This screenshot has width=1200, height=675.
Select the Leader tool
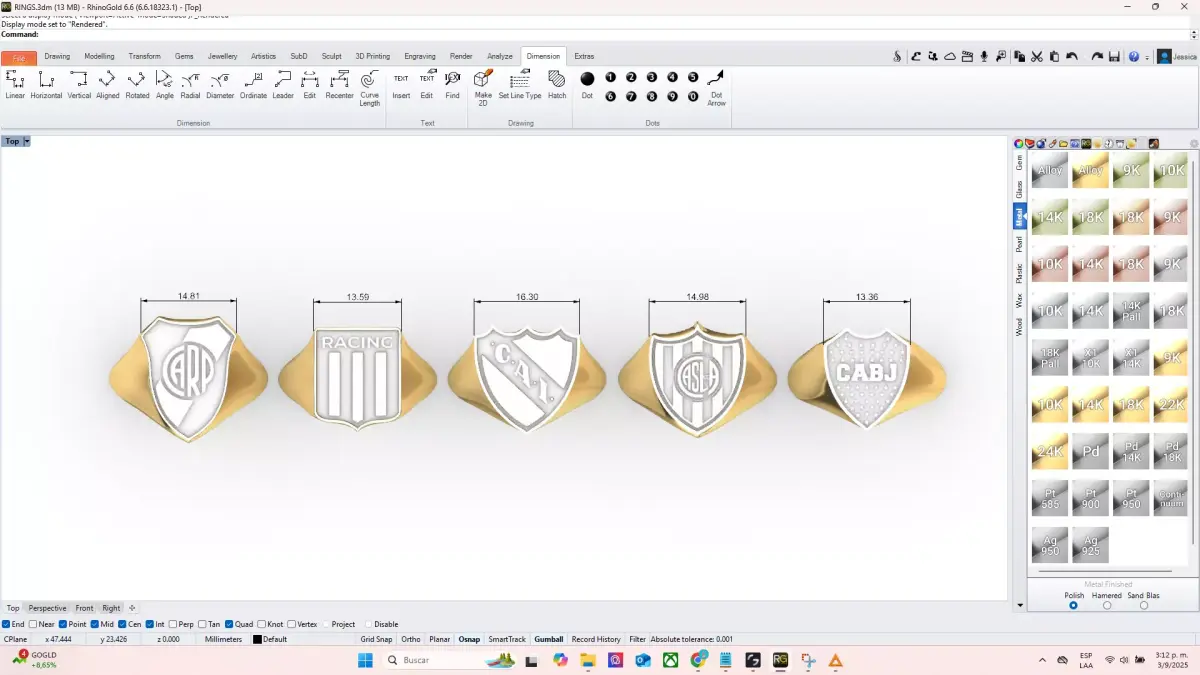point(283,85)
